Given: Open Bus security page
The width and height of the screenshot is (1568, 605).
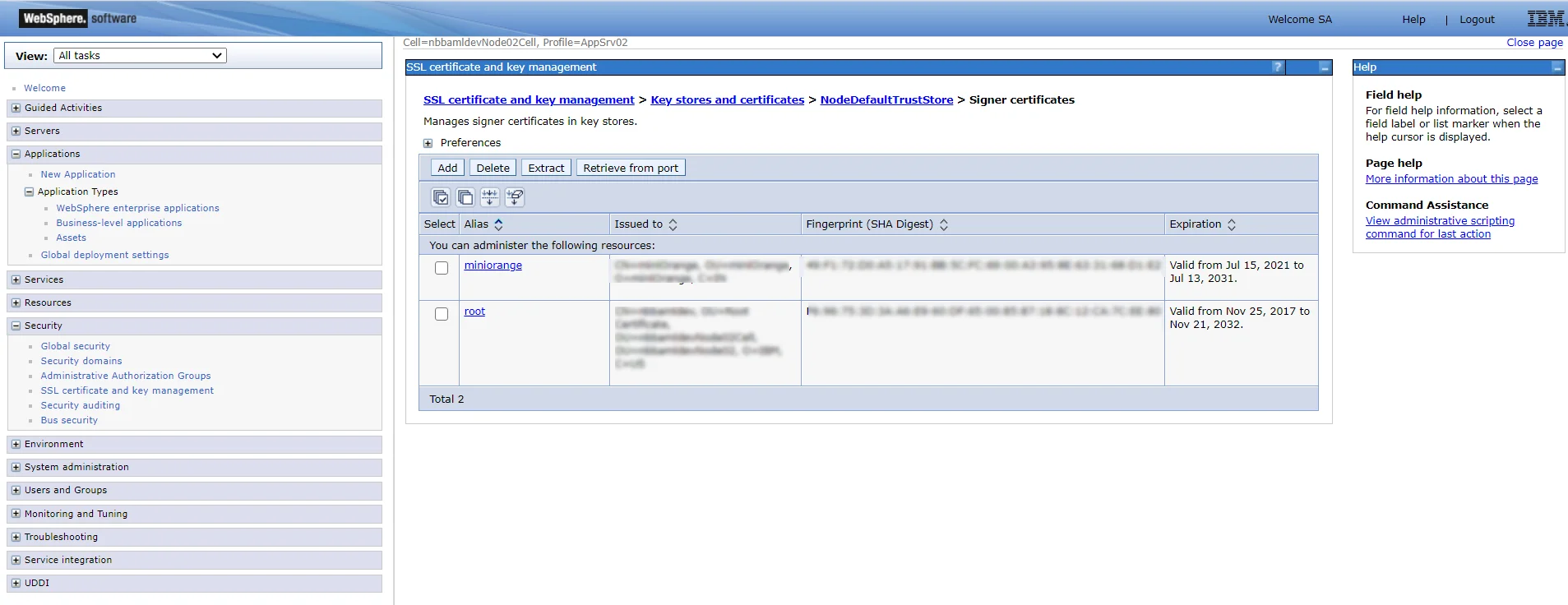Looking at the screenshot, I should point(69,420).
